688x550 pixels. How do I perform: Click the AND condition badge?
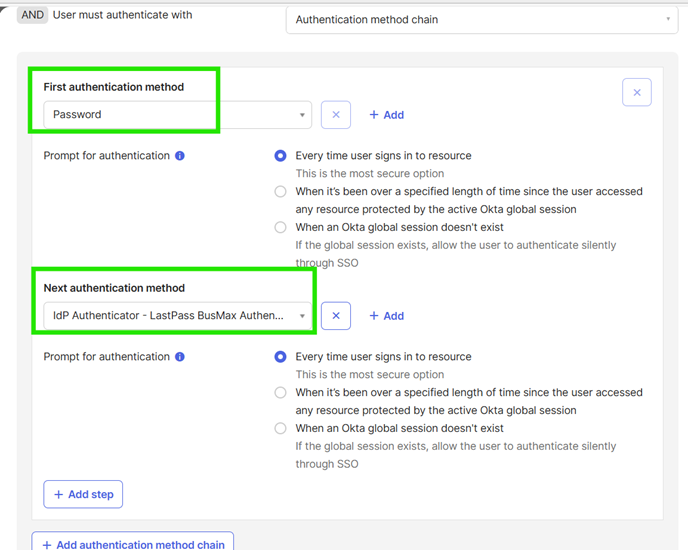click(33, 15)
